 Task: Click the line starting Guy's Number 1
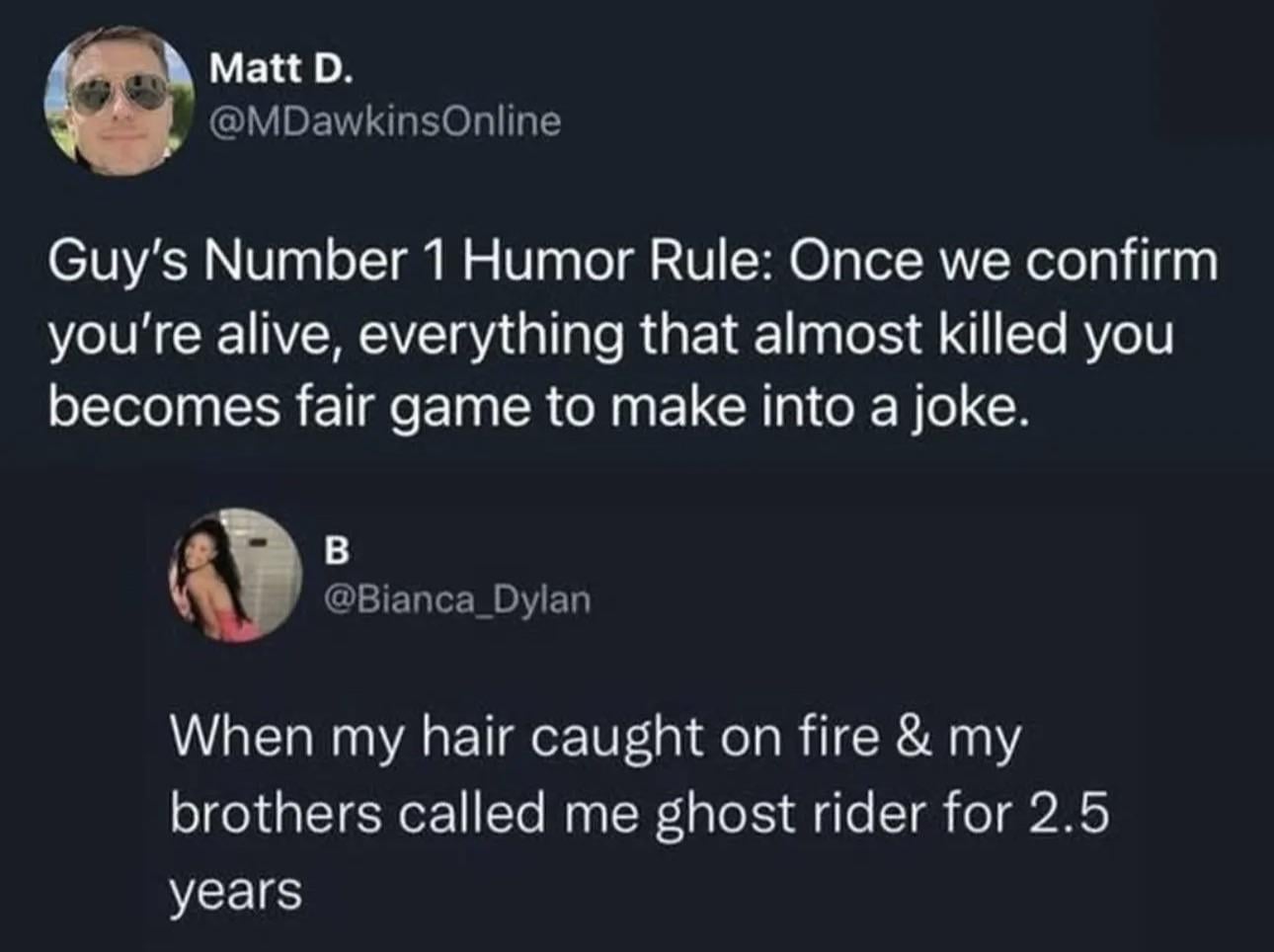634,264
